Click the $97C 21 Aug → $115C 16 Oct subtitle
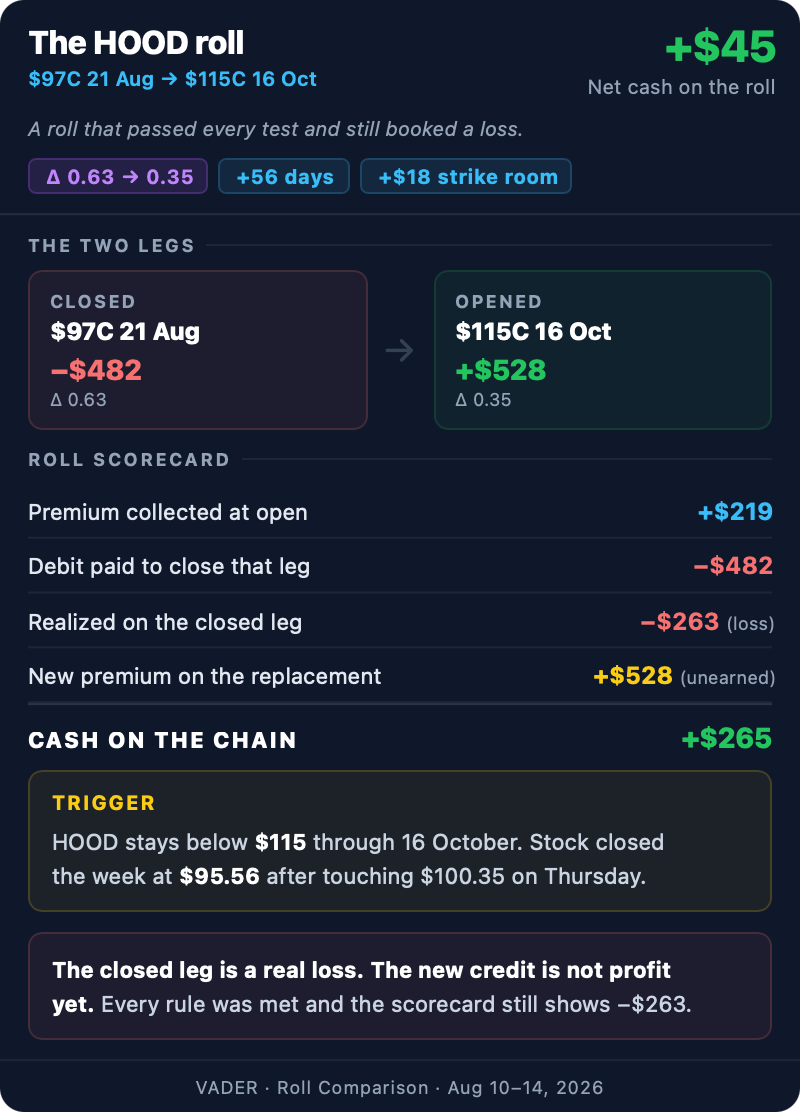 pos(172,79)
